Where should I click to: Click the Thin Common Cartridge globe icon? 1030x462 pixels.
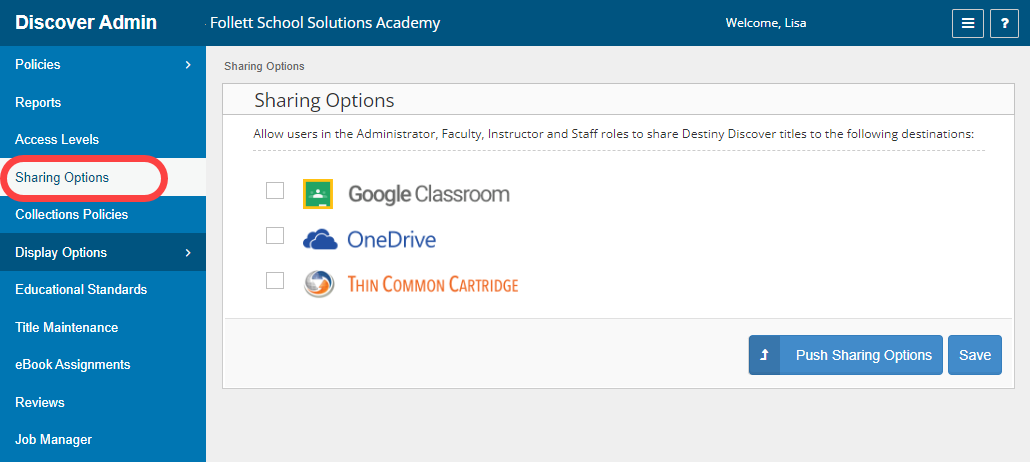(x=319, y=284)
